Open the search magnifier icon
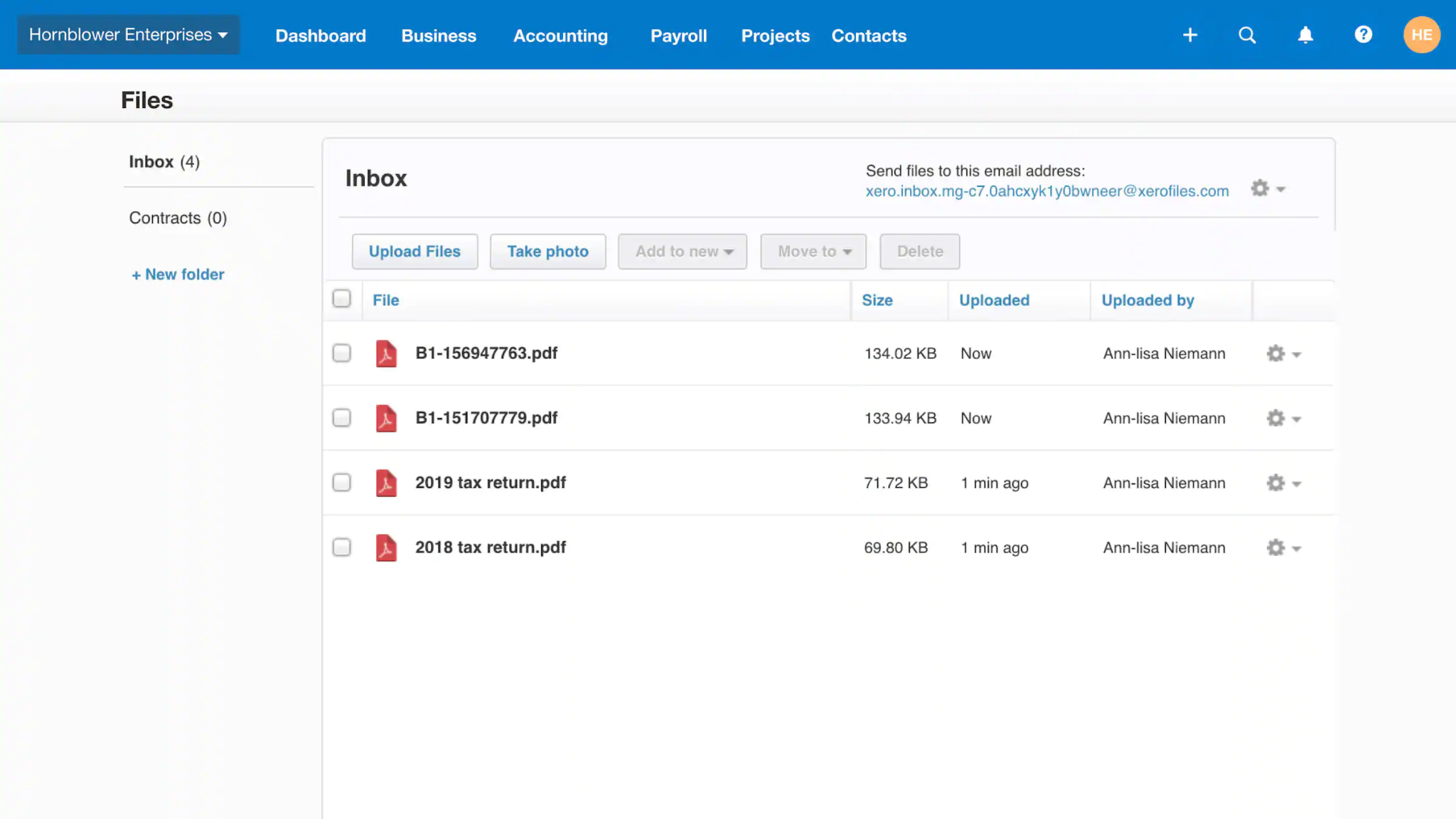Screen dimensions: 1456x819 [1247, 35]
